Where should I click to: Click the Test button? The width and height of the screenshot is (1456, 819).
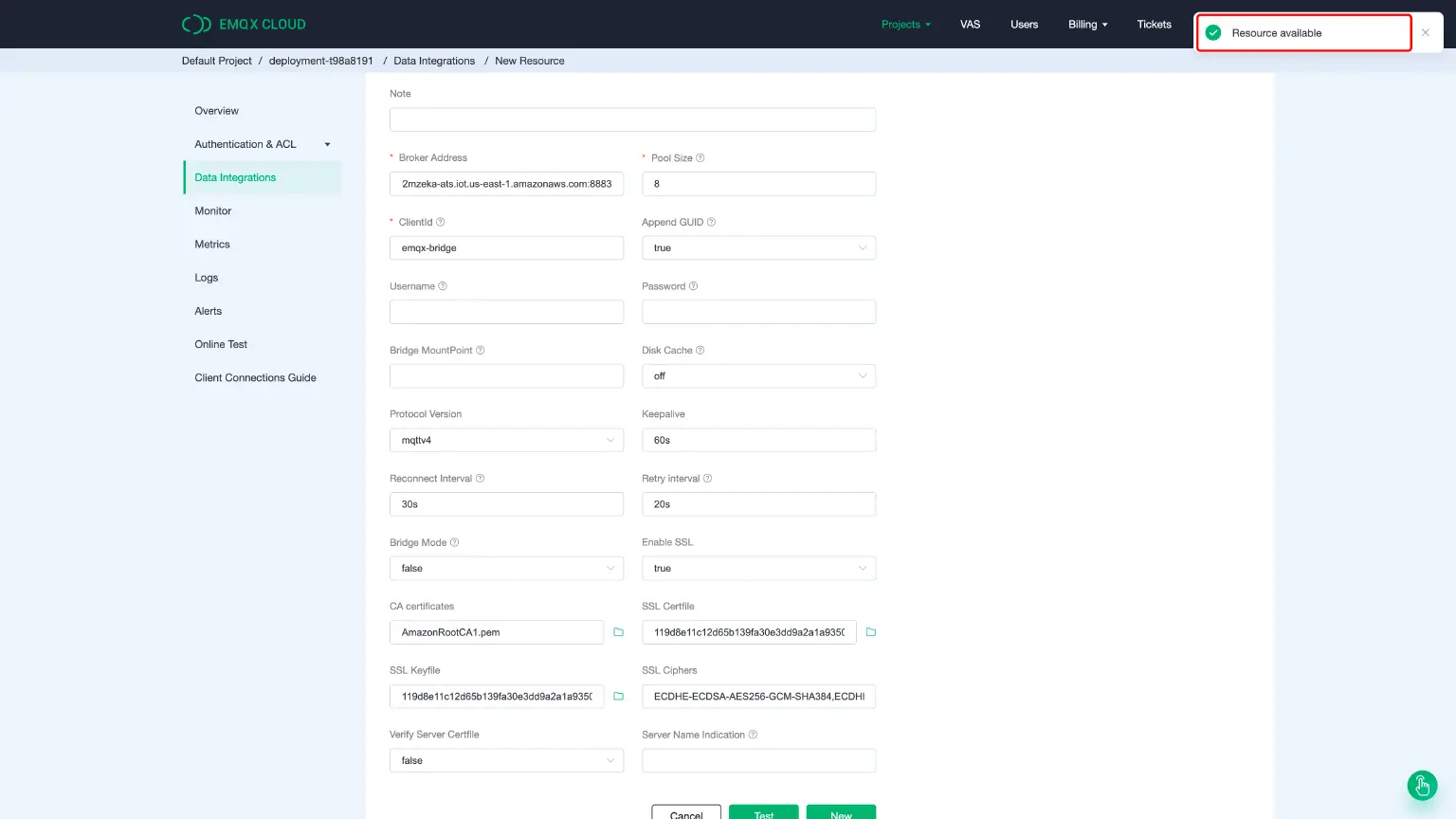(x=763, y=813)
